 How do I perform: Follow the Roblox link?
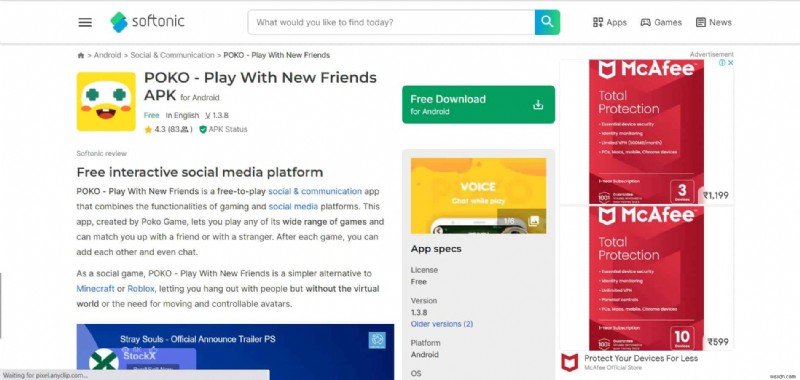point(141,289)
